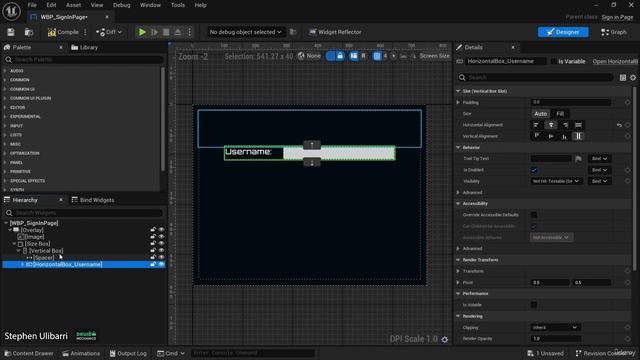640x360 pixels.
Task: Click the Advance Frame button
Action: coord(154,32)
